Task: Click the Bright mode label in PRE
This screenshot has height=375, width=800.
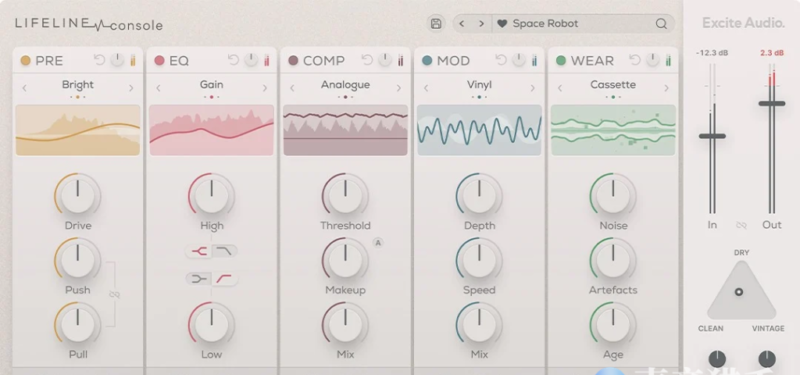Action: (x=78, y=85)
